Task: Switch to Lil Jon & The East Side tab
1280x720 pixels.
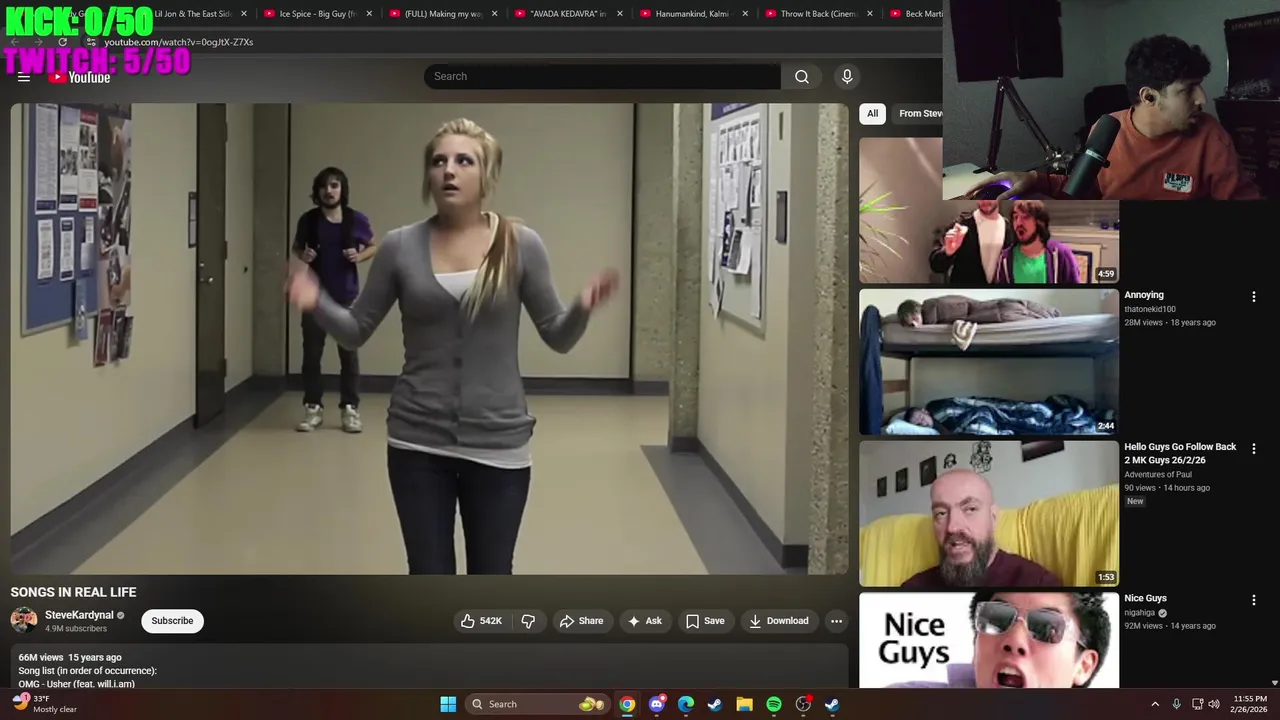Action: coord(193,14)
